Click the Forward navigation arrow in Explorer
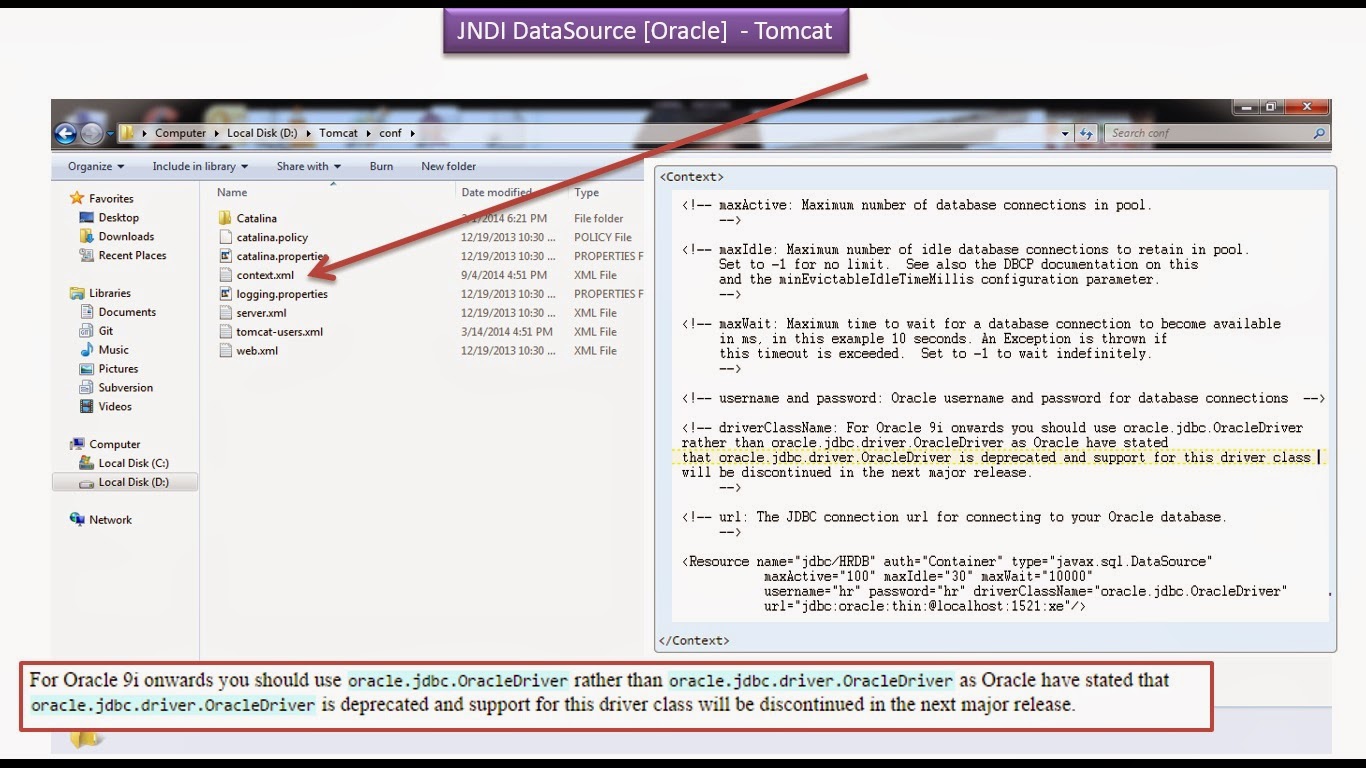This screenshot has width=1366, height=768. (x=91, y=133)
